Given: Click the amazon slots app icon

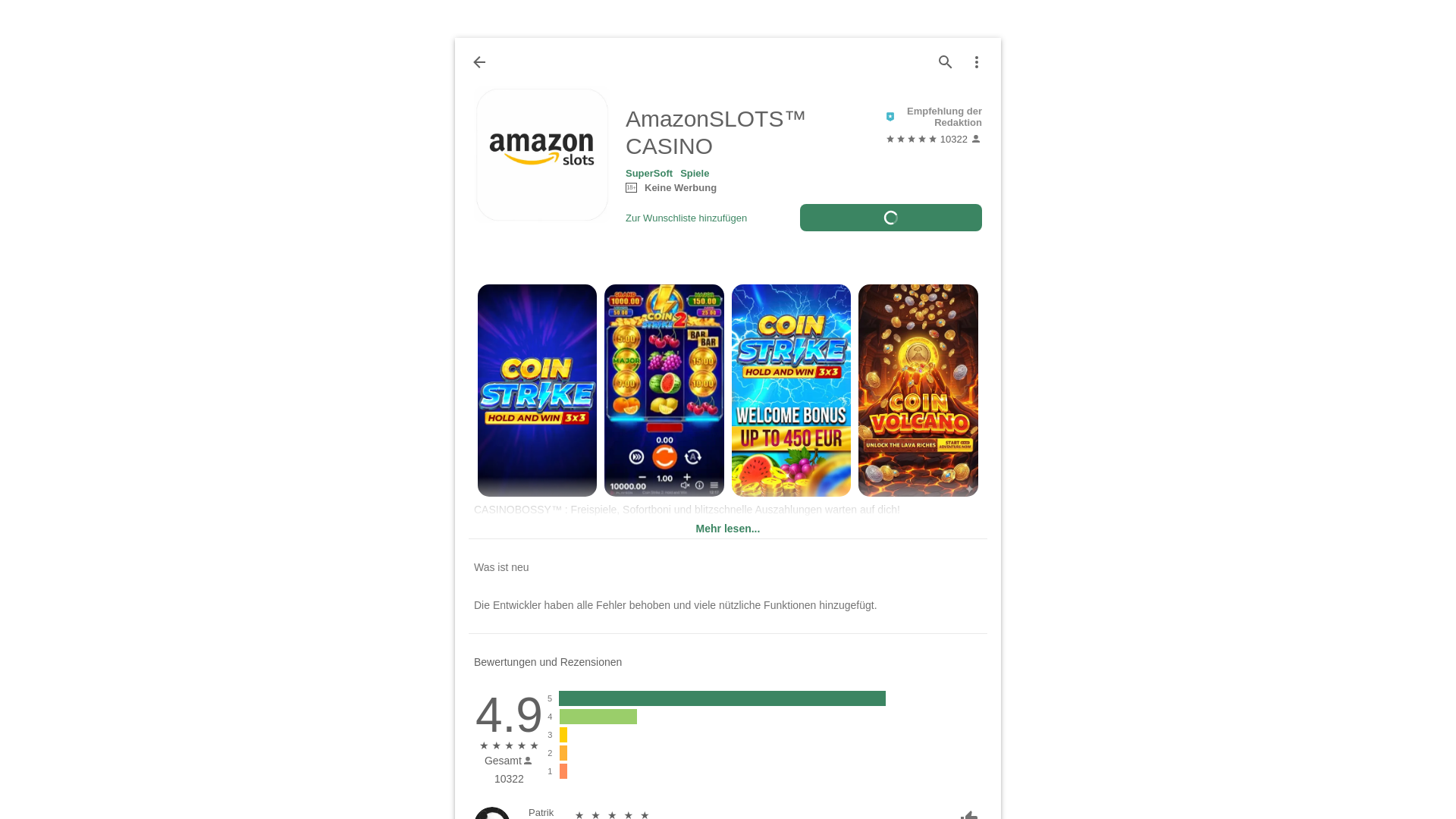Looking at the screenshot, I should tap(542, 155).
